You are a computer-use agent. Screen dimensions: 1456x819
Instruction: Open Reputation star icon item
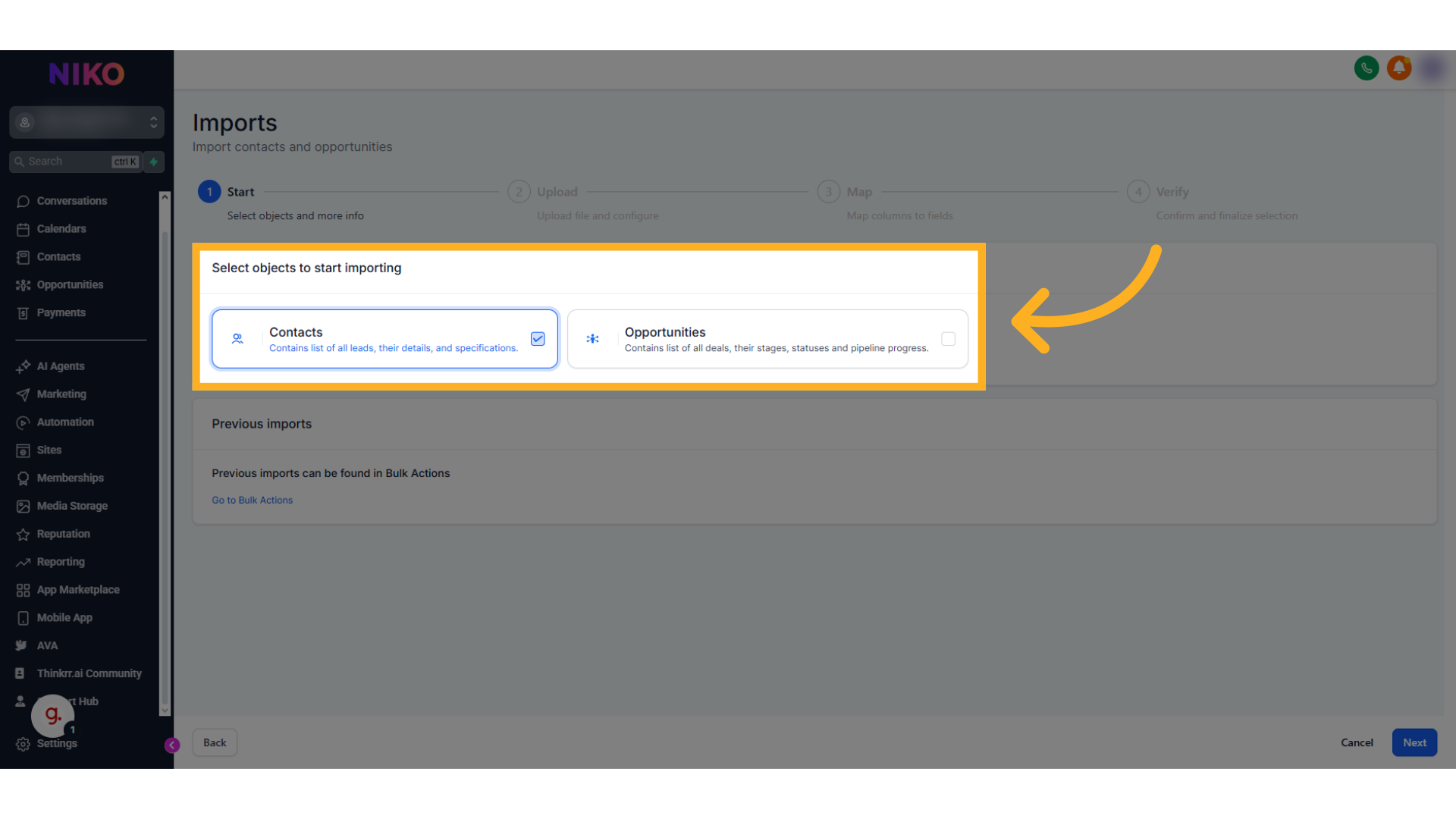click(63, 534)
